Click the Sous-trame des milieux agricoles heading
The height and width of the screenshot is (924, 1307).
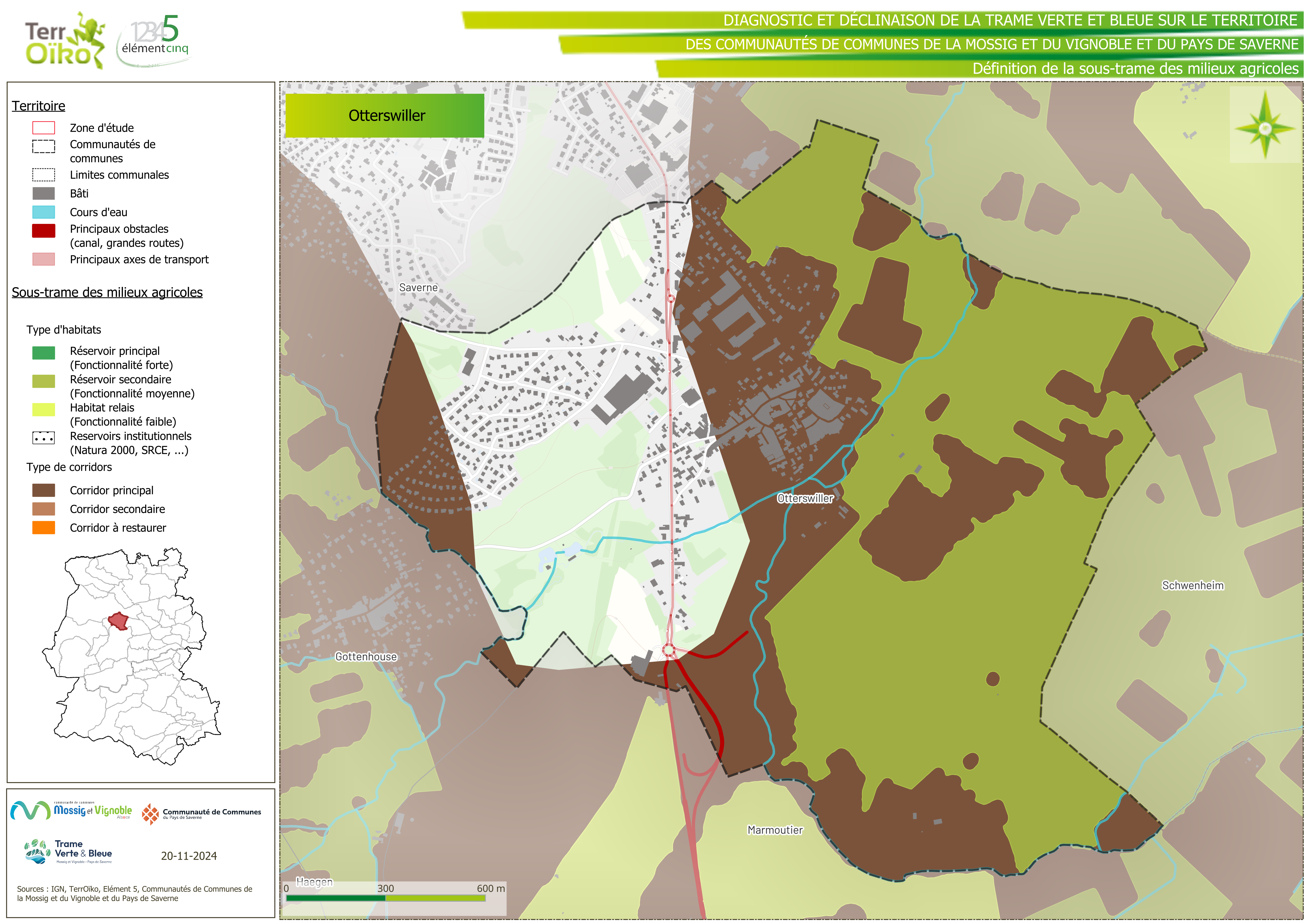tap(107, 293)
